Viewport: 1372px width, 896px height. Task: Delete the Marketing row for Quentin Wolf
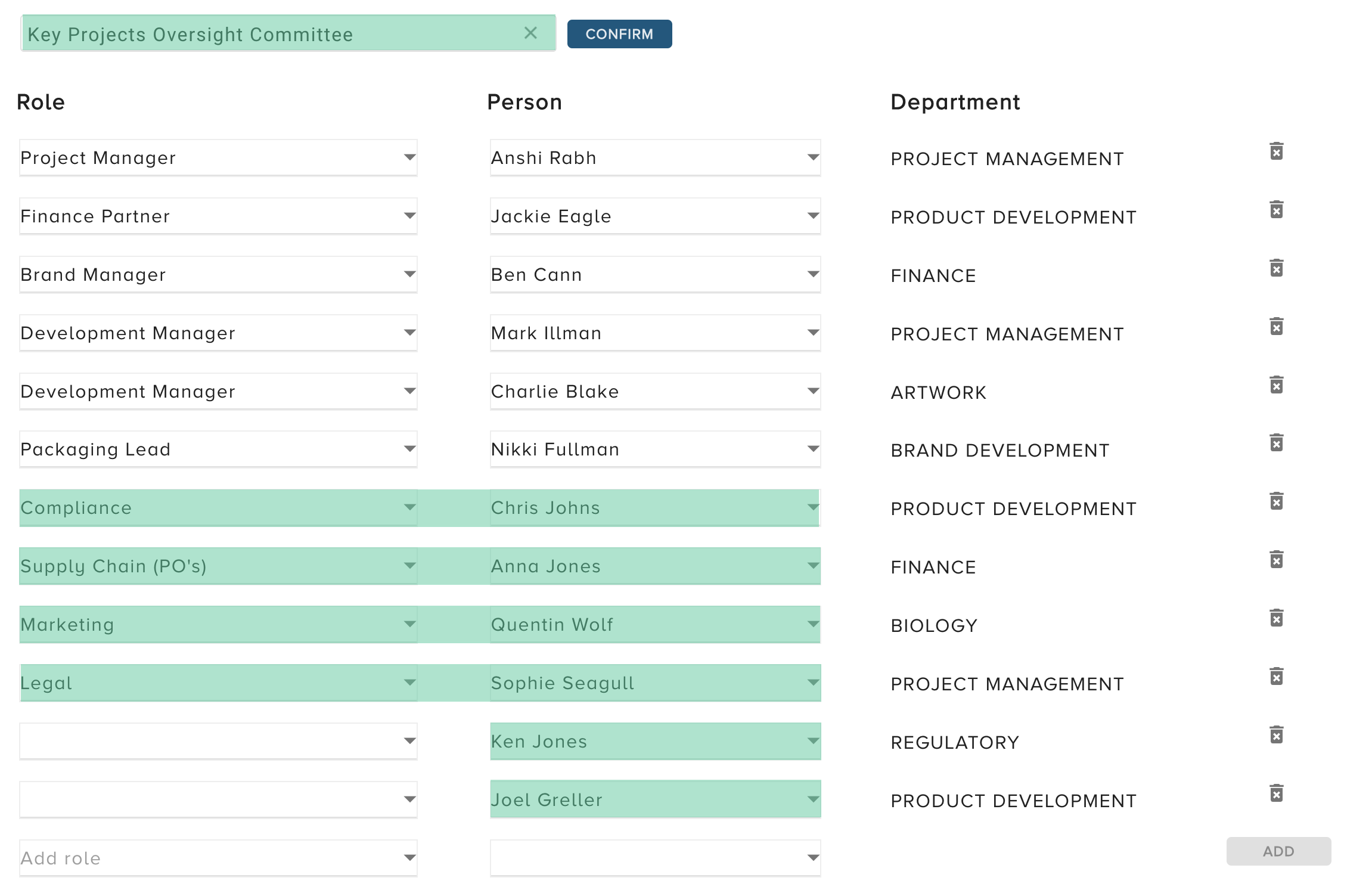pos(1276,618)
